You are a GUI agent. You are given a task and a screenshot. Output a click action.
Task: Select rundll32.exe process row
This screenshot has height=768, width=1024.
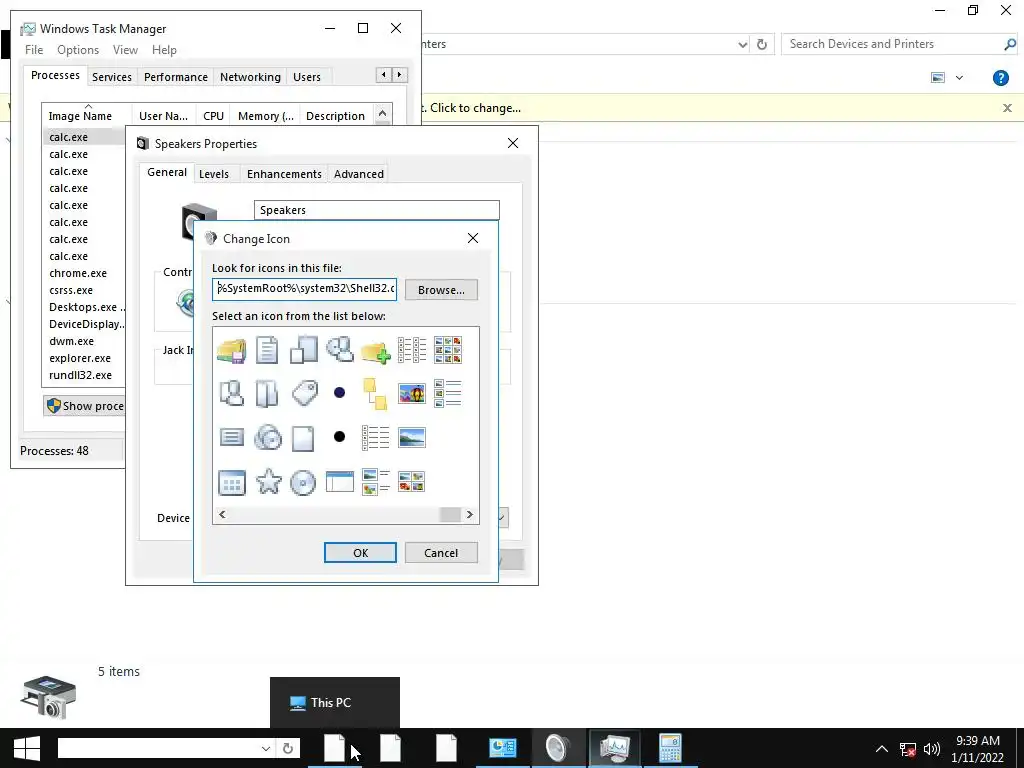coord(80,375)
